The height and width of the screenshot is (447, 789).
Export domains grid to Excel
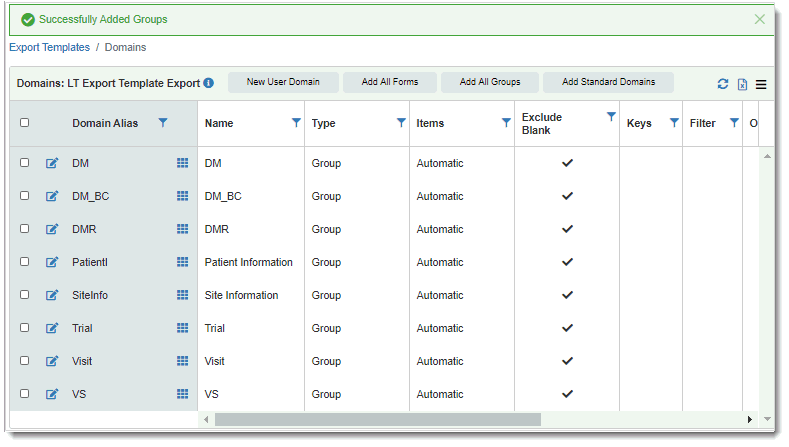click(x=742, y=84)
